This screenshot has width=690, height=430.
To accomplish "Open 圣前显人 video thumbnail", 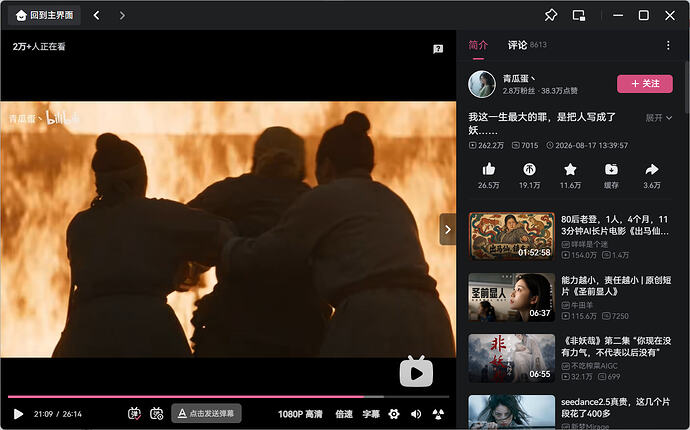I will pyautogui.click(x=512, y=297).
